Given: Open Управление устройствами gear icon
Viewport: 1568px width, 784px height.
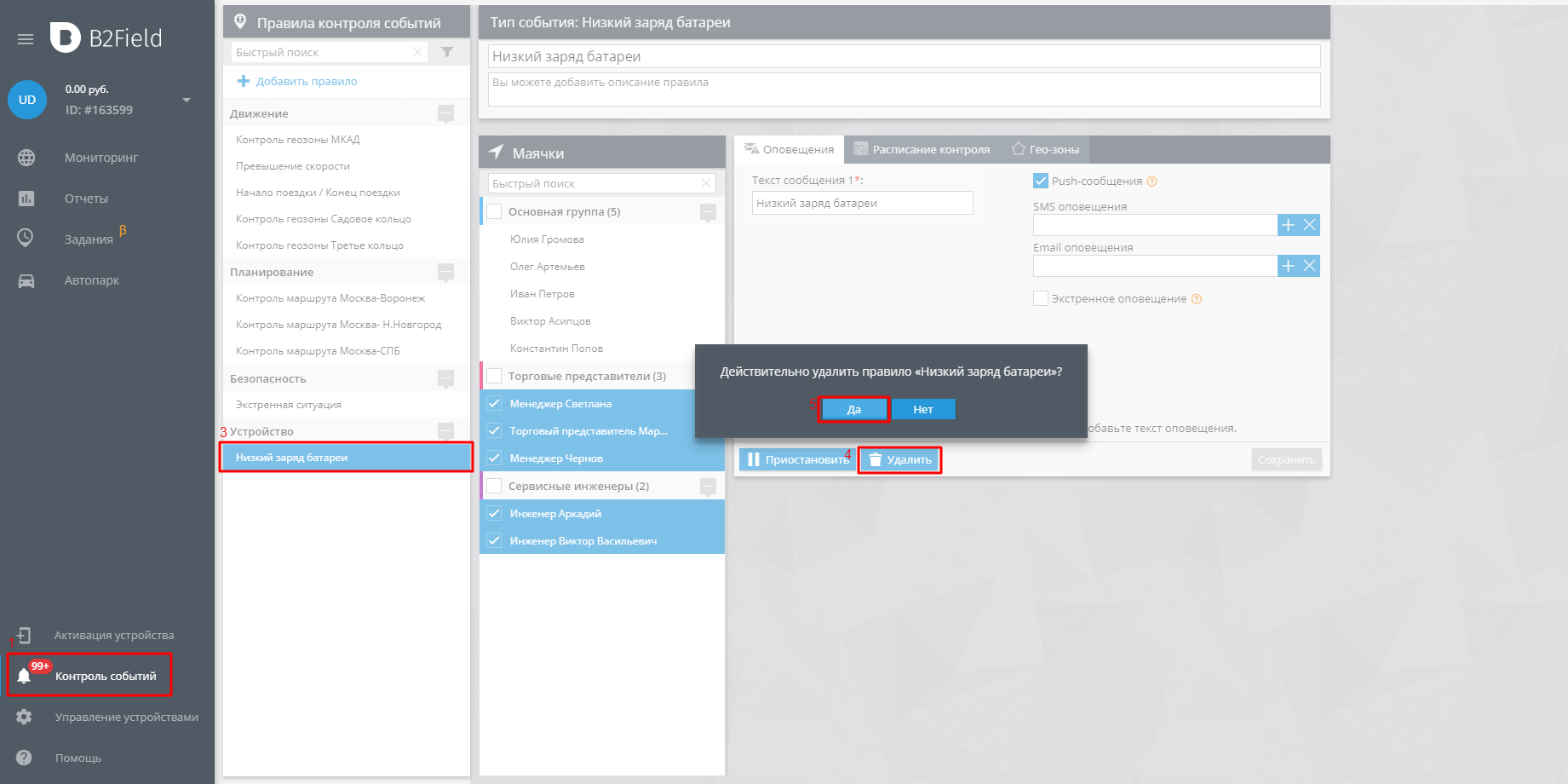Looking at the screenshot, I should (x=24, y=717).
